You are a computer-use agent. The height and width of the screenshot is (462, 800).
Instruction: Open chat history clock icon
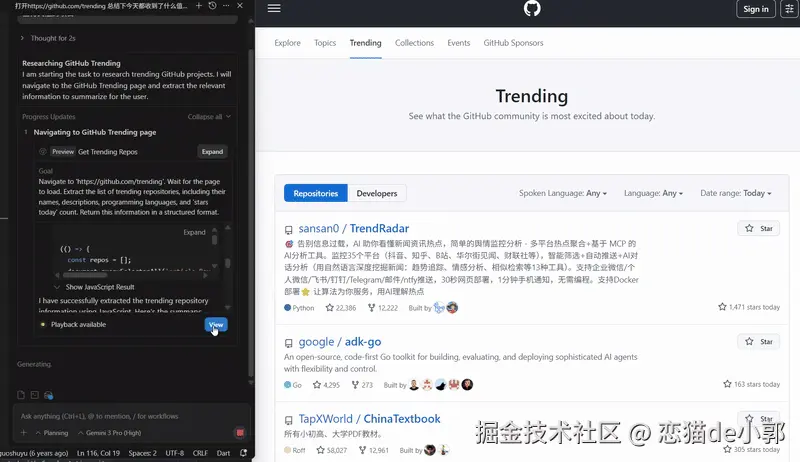[x=212, y=6]
